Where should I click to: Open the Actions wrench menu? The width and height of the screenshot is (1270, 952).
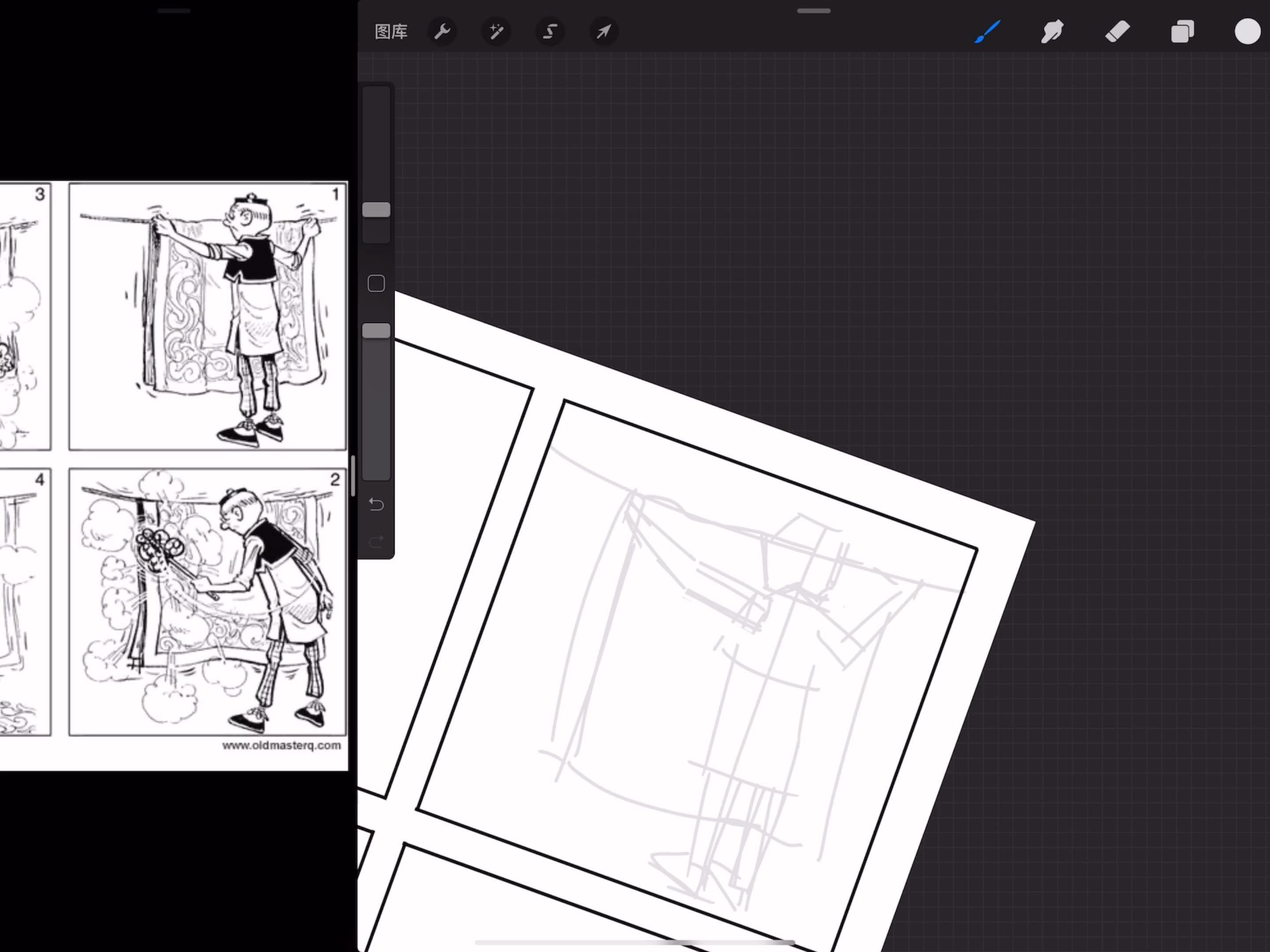(x=442, y=32)
